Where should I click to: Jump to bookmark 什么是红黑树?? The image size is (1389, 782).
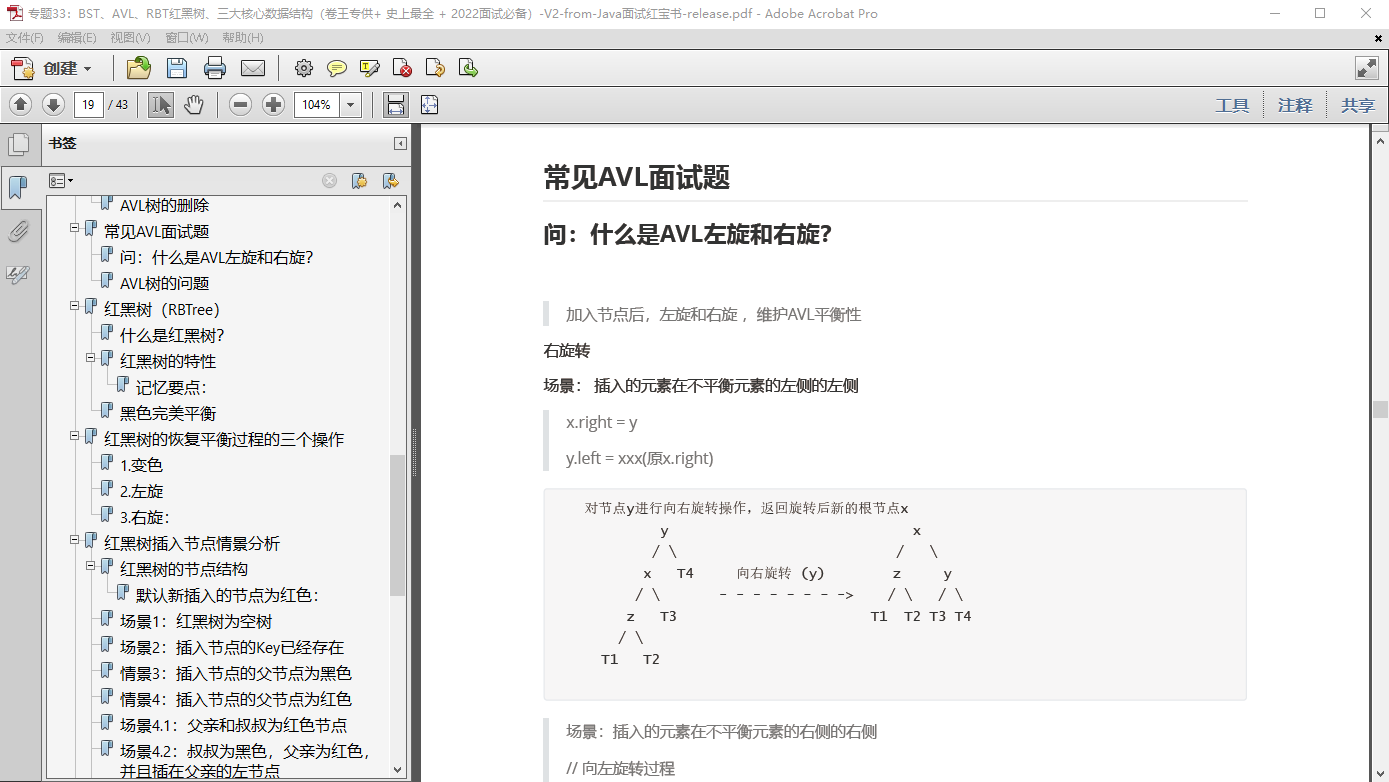coord(172,335)
